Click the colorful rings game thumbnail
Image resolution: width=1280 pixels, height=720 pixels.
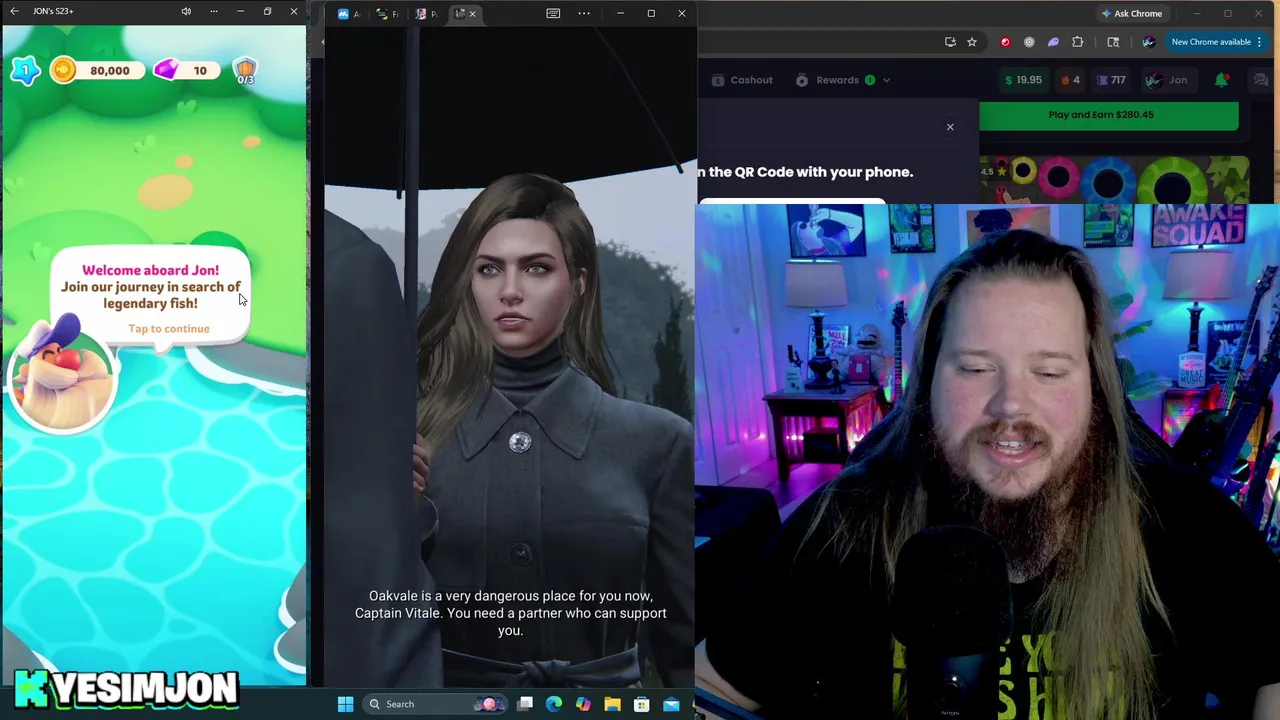1114,180
